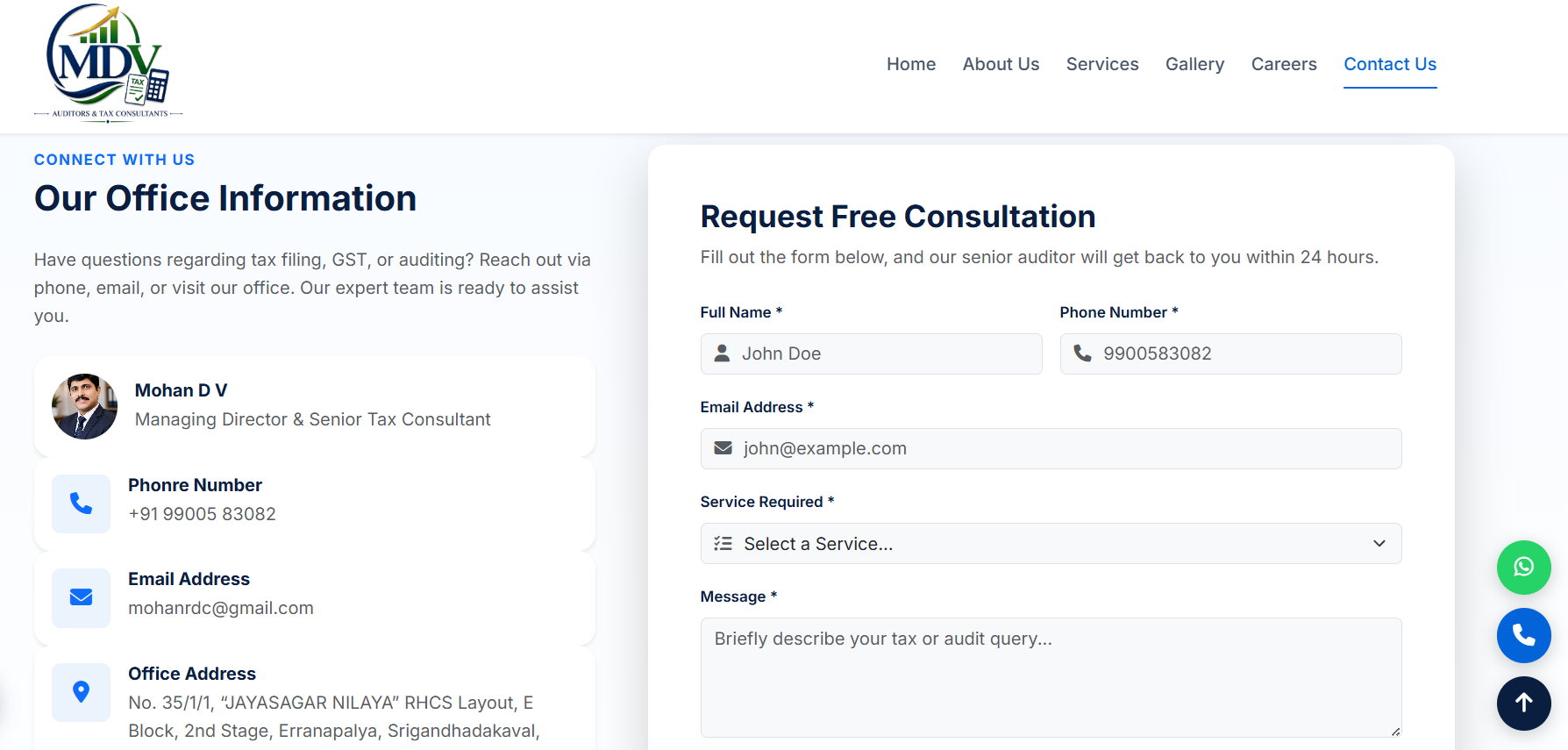Open About Us menu item
The width and height of the screenshot is (1568, 750).
pos(1001,64)
